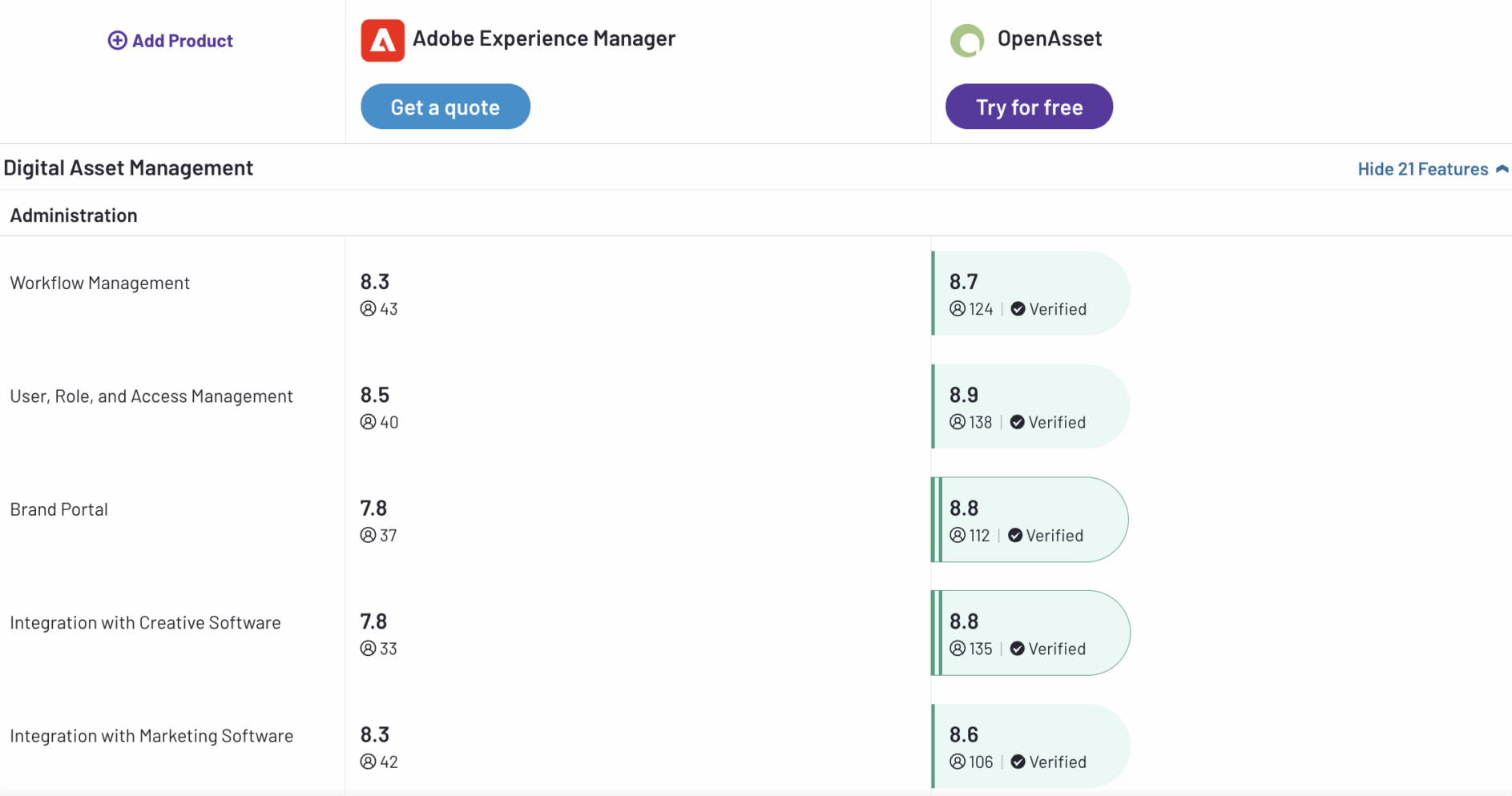Viewport: 1512px width, 796px height.
Task: Click Adobe's 7.8 Creative Software score
Action: (373, 621)
